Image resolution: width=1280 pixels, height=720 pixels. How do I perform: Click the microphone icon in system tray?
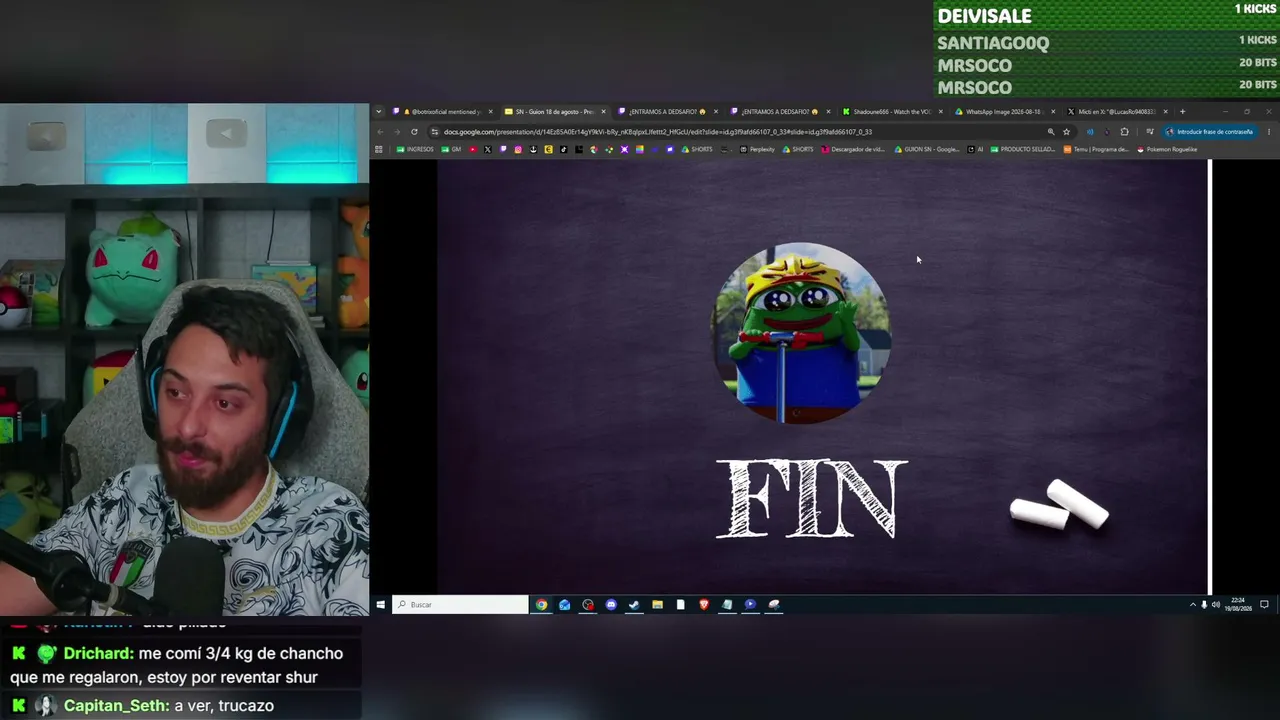coord(1204,604)
